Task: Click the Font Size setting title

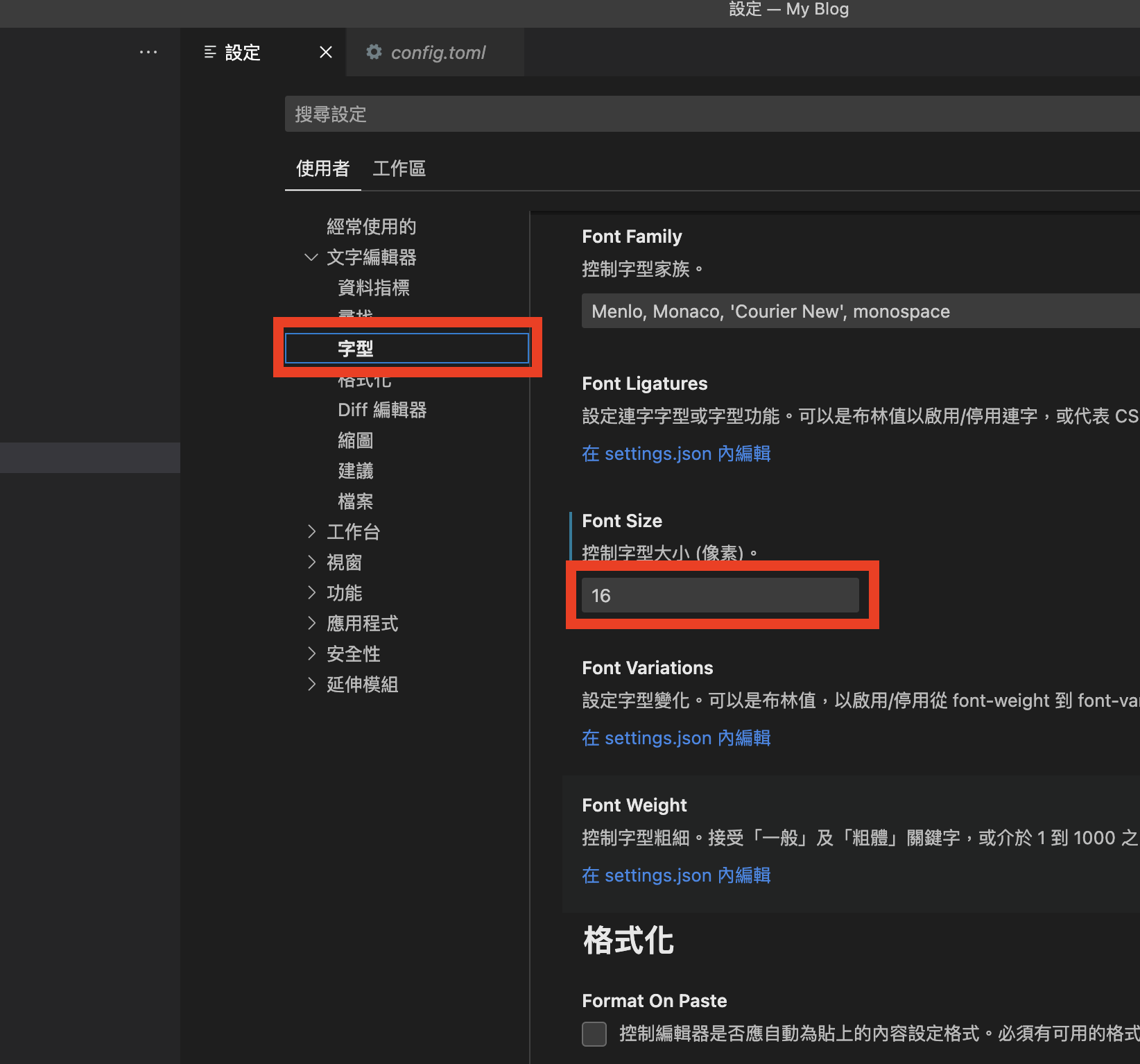Action: (x=622, y=521)
